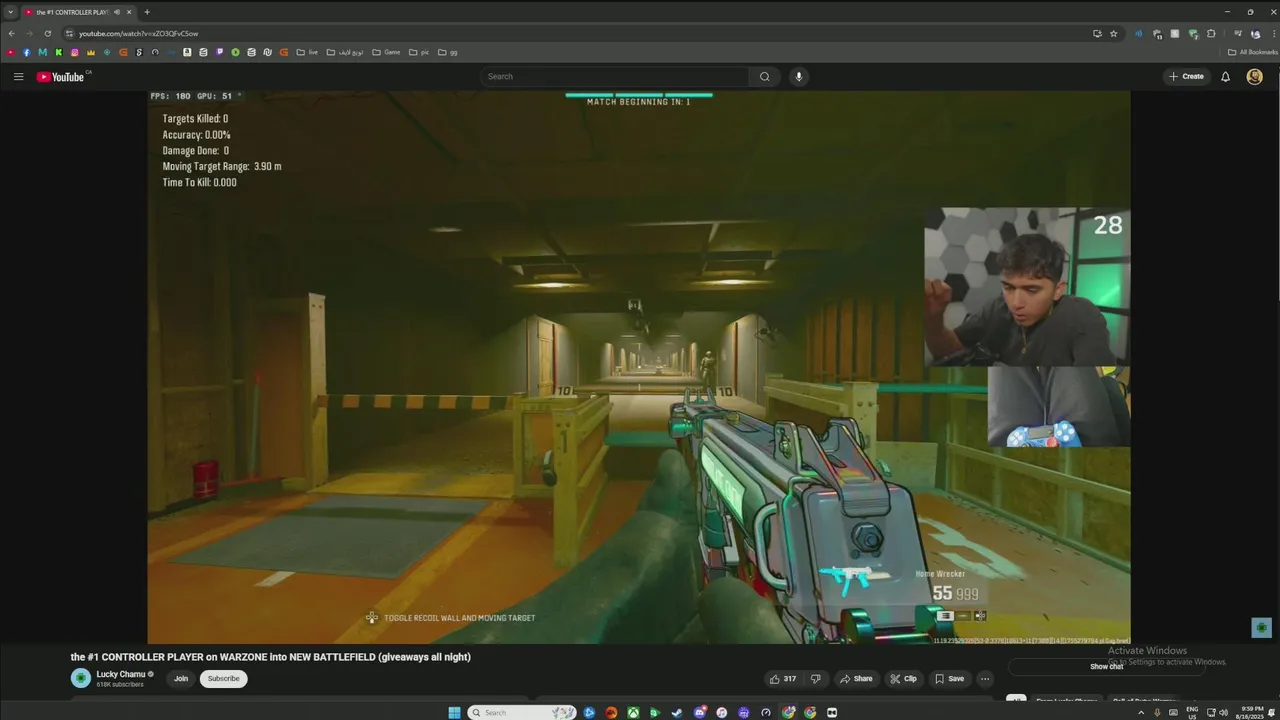Click the '618K subscribers' text
The image size is (1280, 720).
click(120, 684)
